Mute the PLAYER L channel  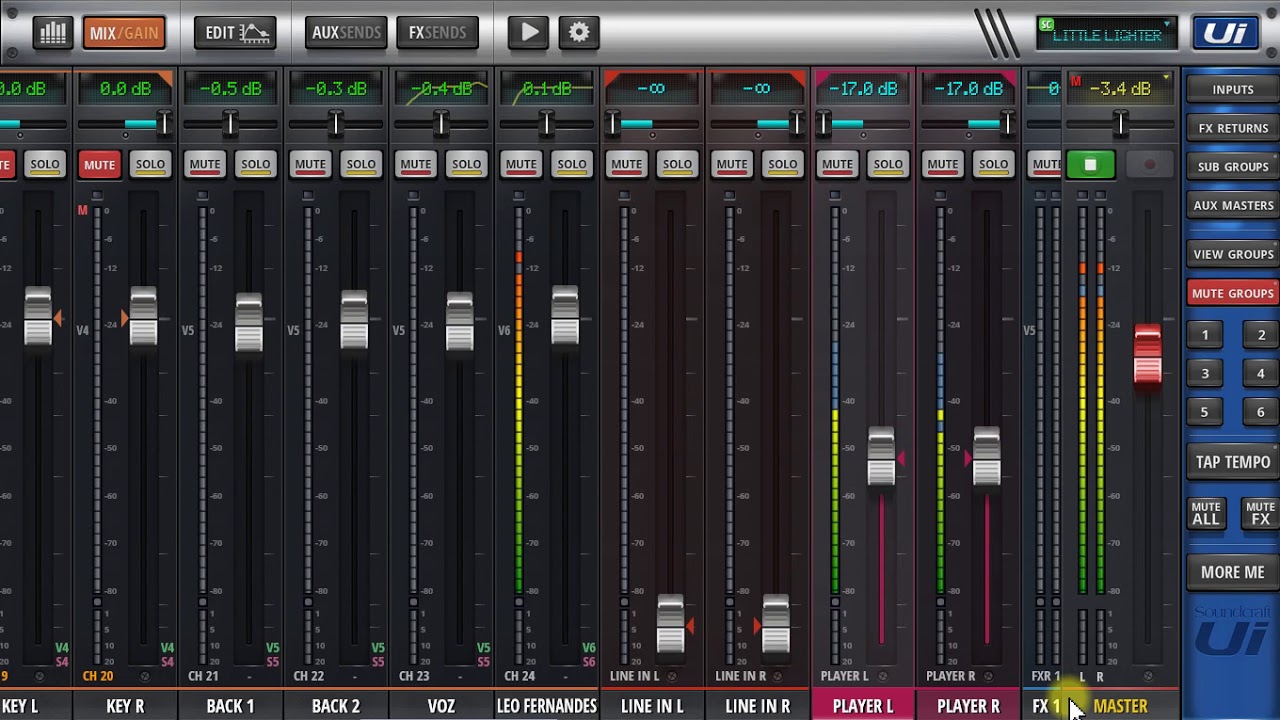pyautogui.click(x=837, y=164)
